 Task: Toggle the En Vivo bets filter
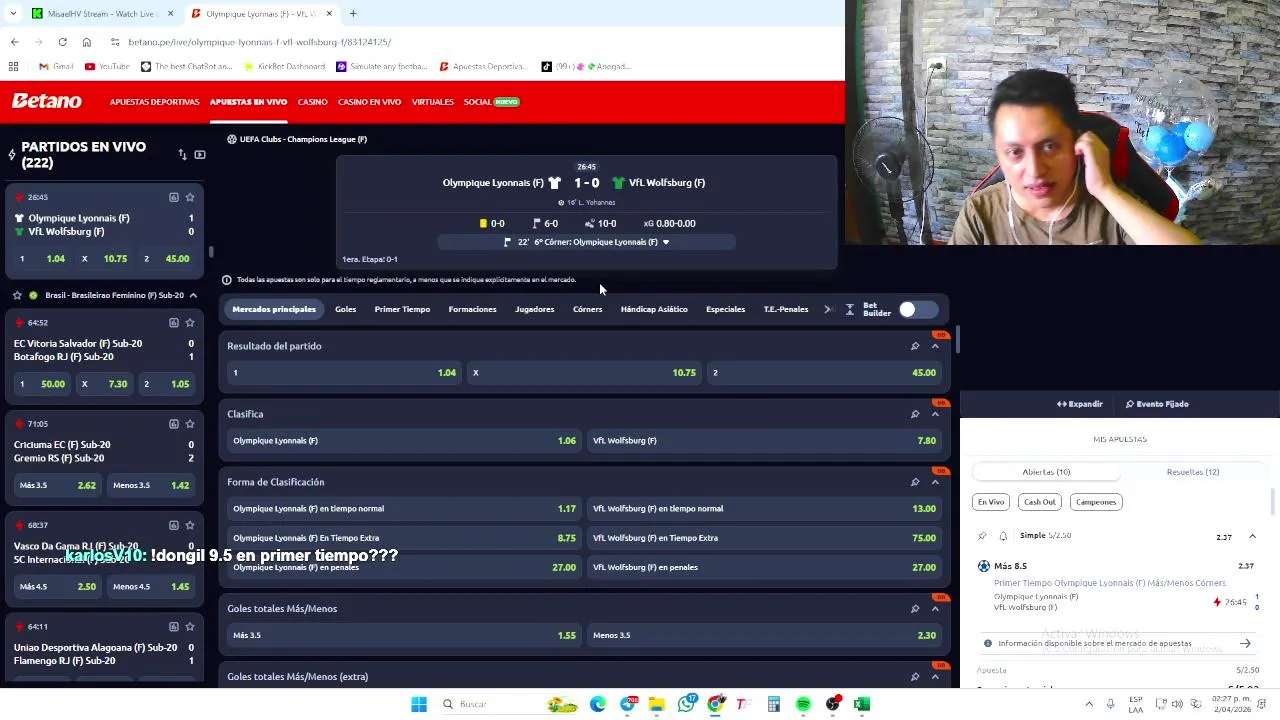coord(991,502)
